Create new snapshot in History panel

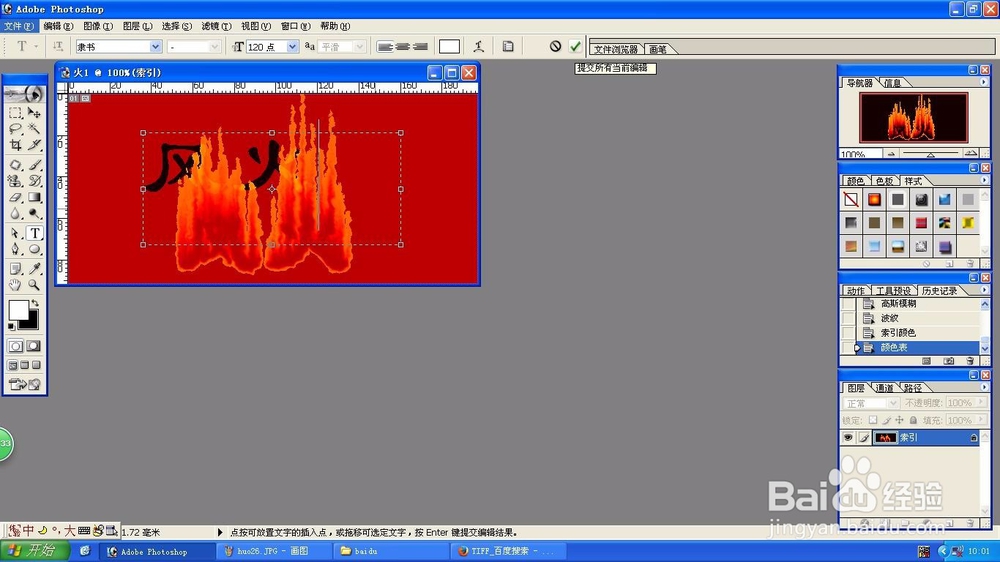[x=949, y=361]
